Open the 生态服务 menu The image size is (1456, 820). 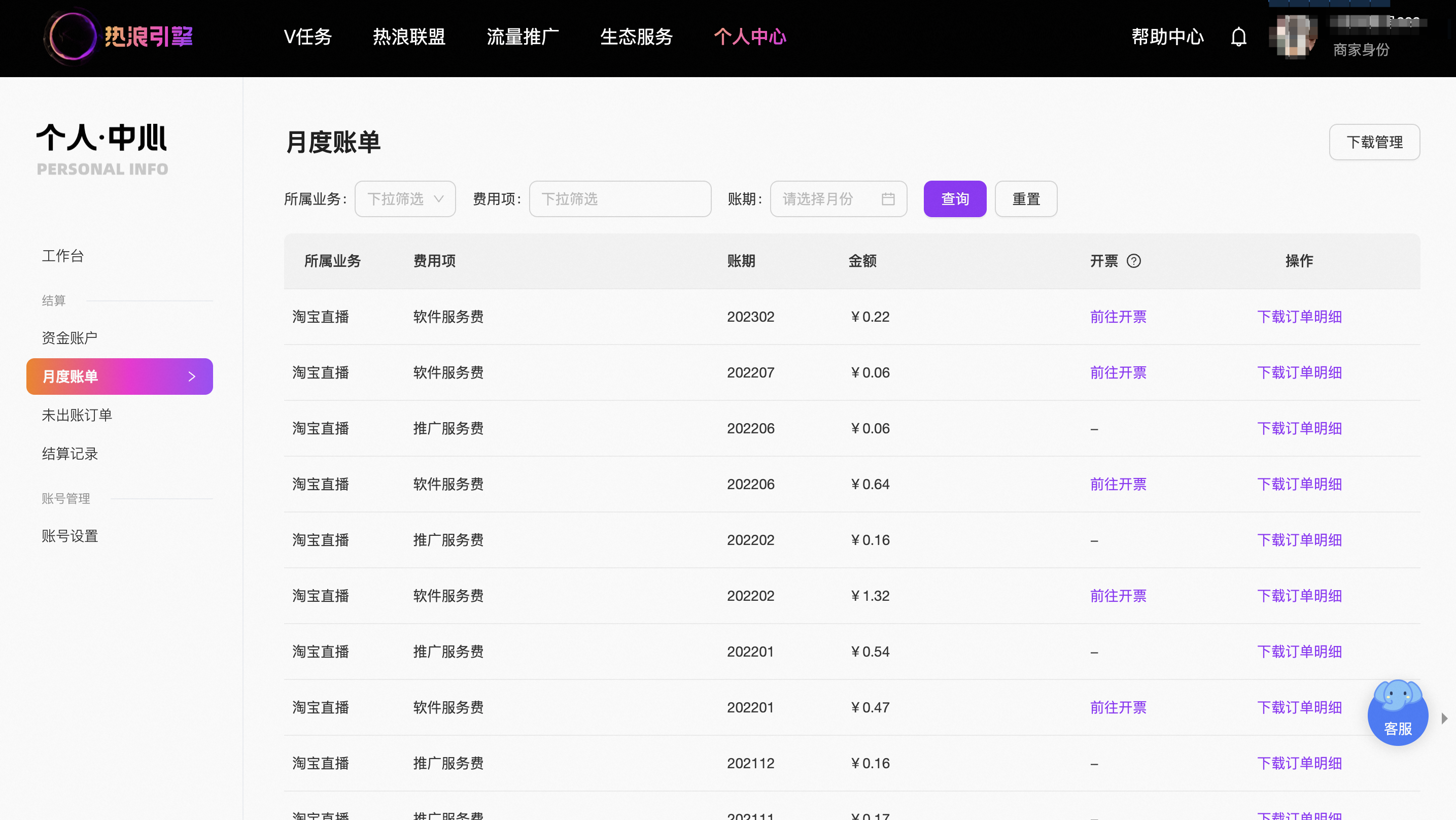pyautogui.click(x=636, y=37)
